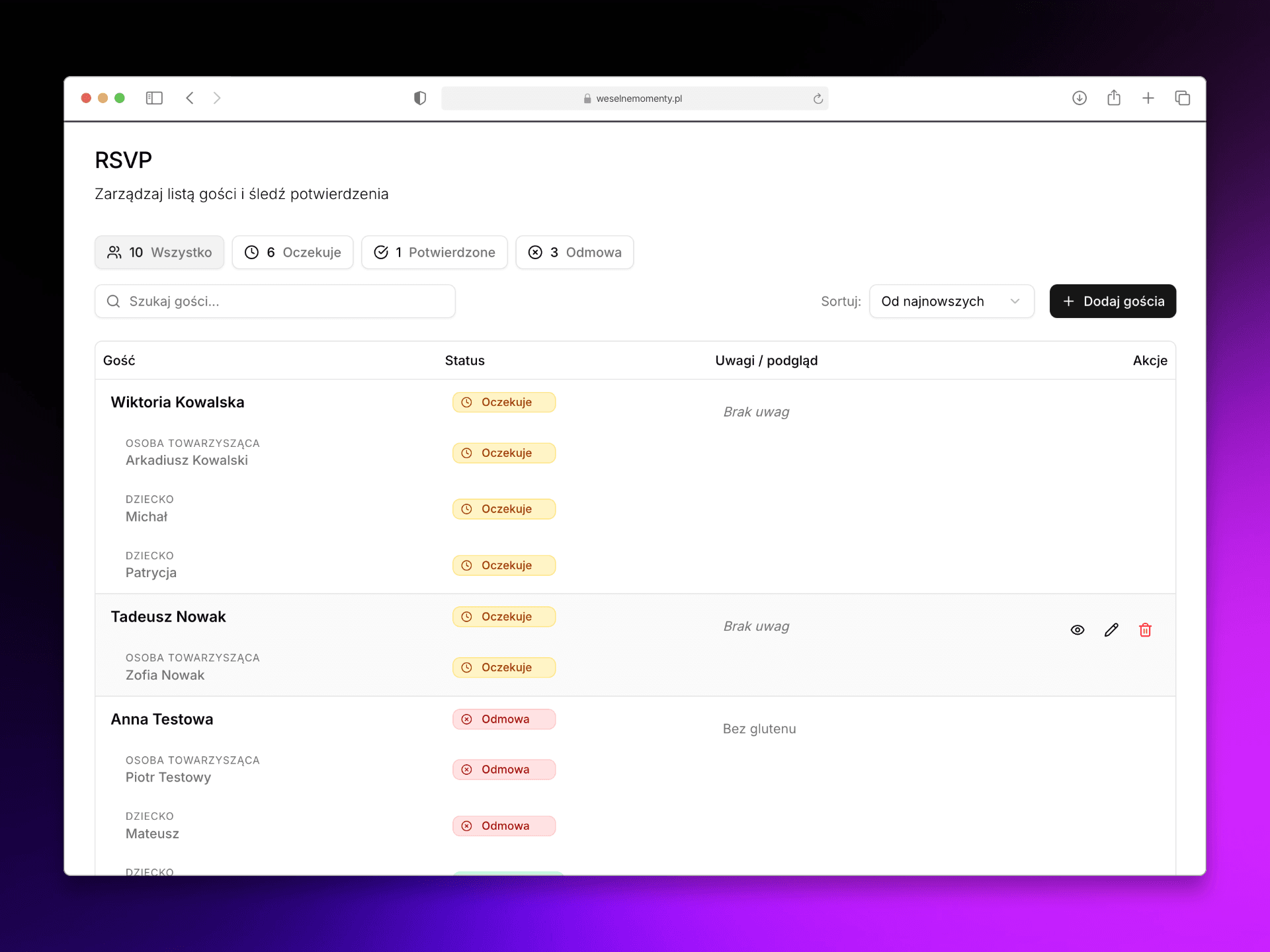Open the Od najnowszych sort dropdown

[x=952, y=301]
